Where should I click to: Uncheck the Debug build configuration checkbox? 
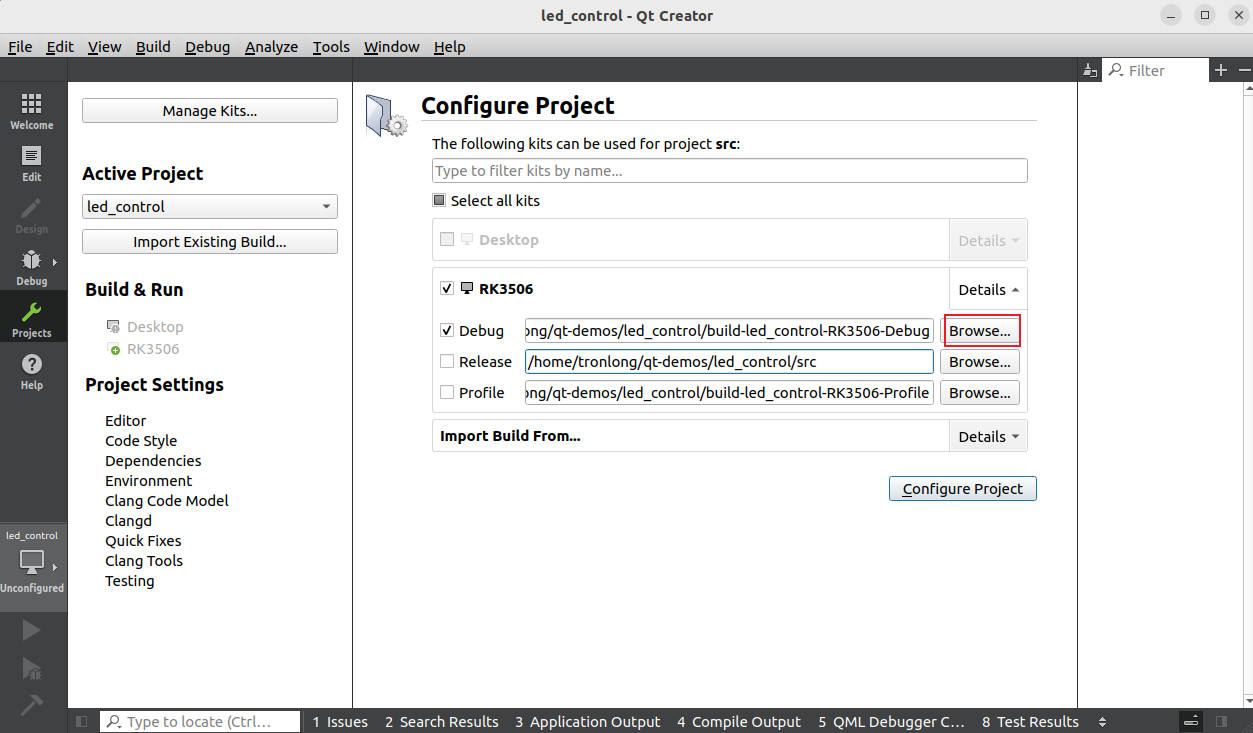coord(447,331)
